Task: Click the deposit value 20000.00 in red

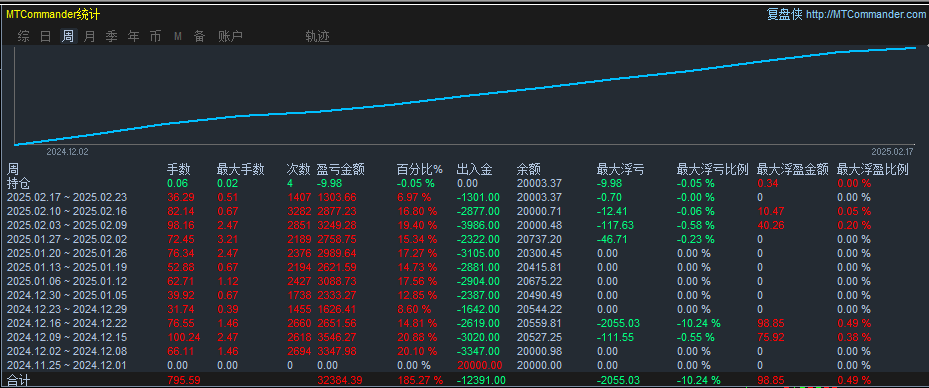Action: (x=480, y=365)
